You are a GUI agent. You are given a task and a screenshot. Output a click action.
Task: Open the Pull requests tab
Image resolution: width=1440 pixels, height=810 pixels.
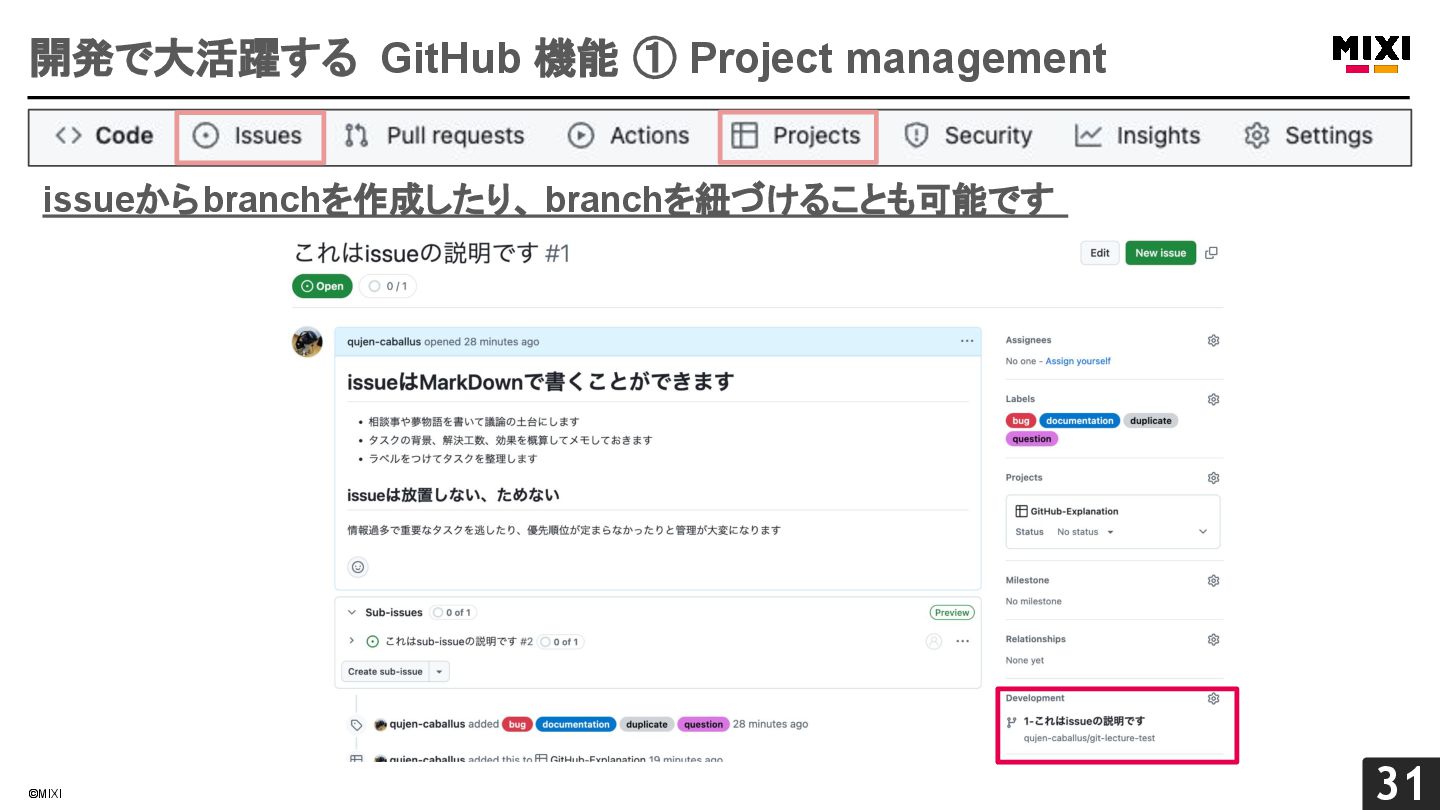(434, 136)
